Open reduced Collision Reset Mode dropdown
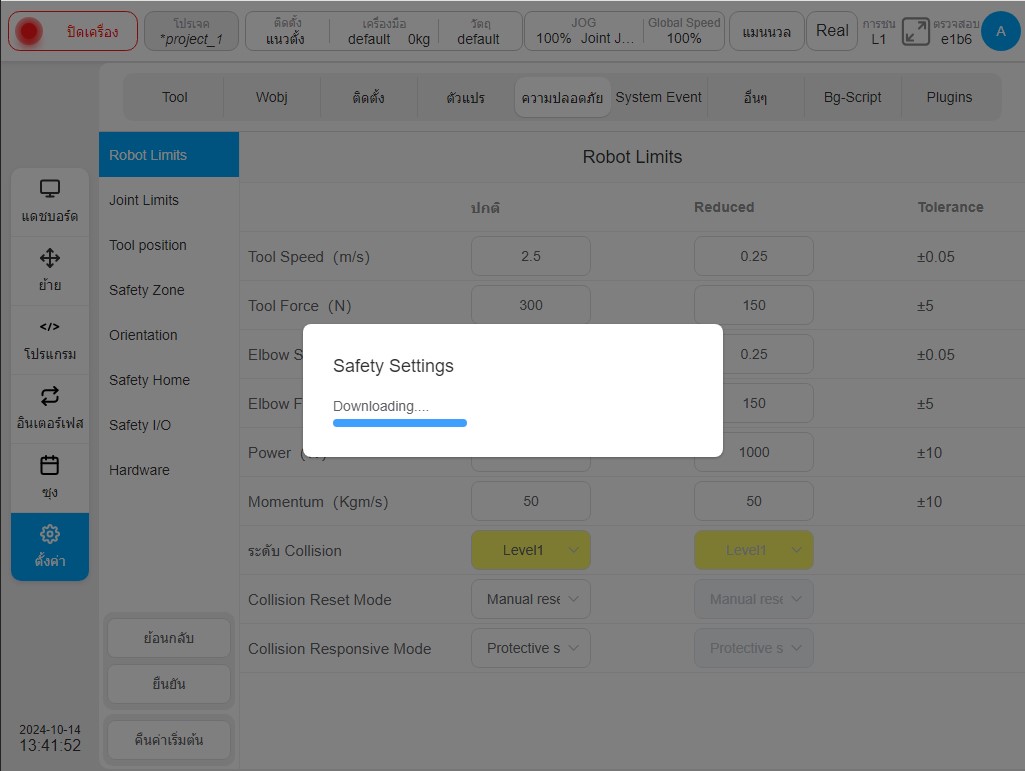This screenshot has height=771, width=1025. (754, 599)
